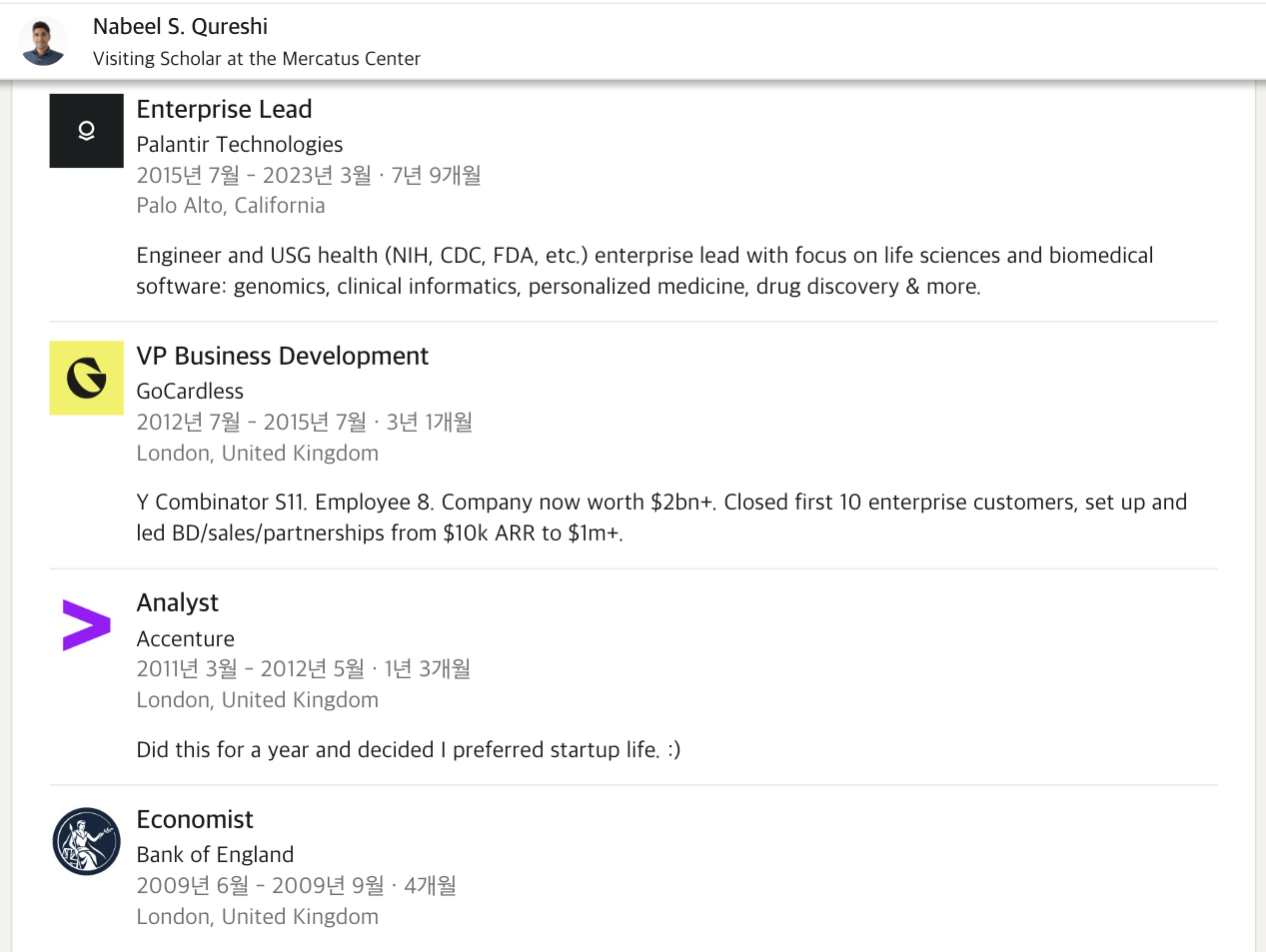Click the Palantir Technologies logo icon

click(87, 131)
